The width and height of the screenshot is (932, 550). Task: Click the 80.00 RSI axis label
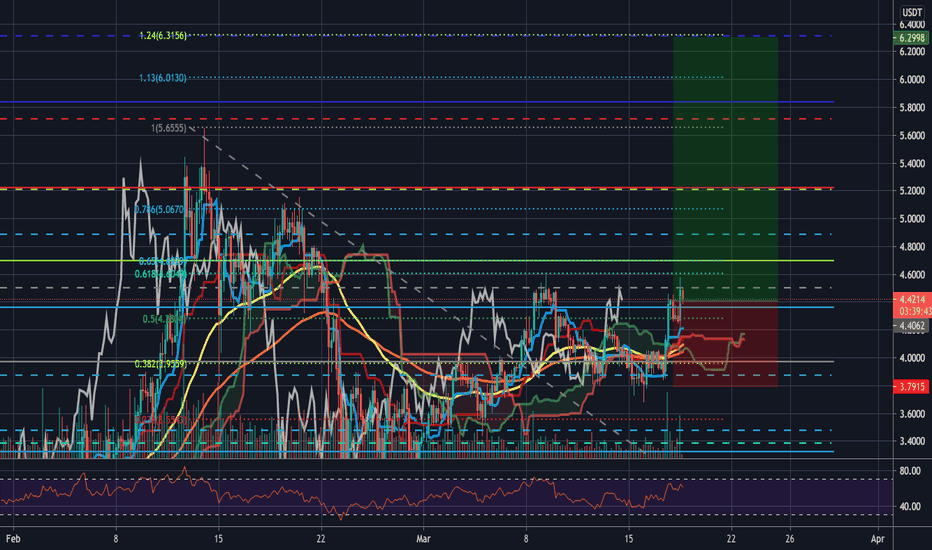coord(910,471)
